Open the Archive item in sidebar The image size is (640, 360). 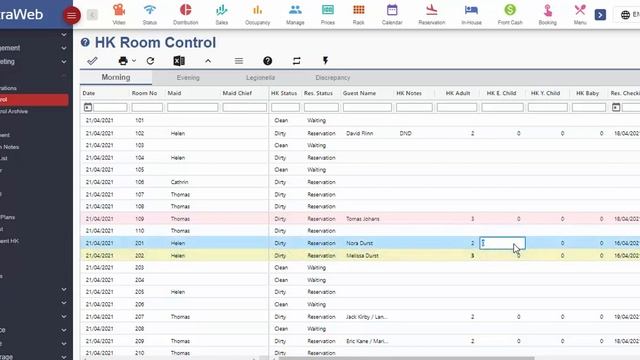point(14,111)
